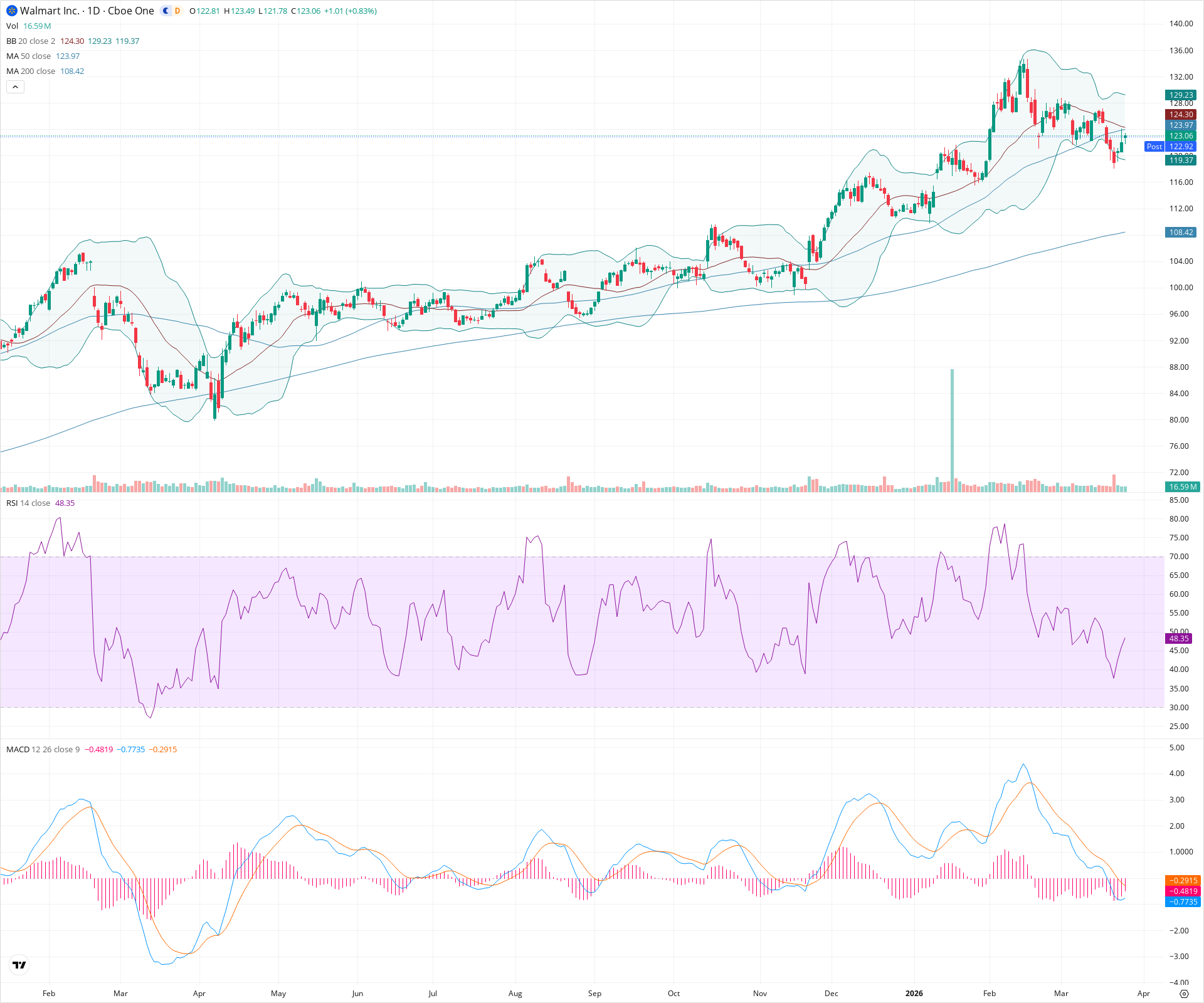Image resolution: width=1204 pixels, height=1003 pixels.
Task: Collapse the legend using the up chevron
Action: point(15,87)
